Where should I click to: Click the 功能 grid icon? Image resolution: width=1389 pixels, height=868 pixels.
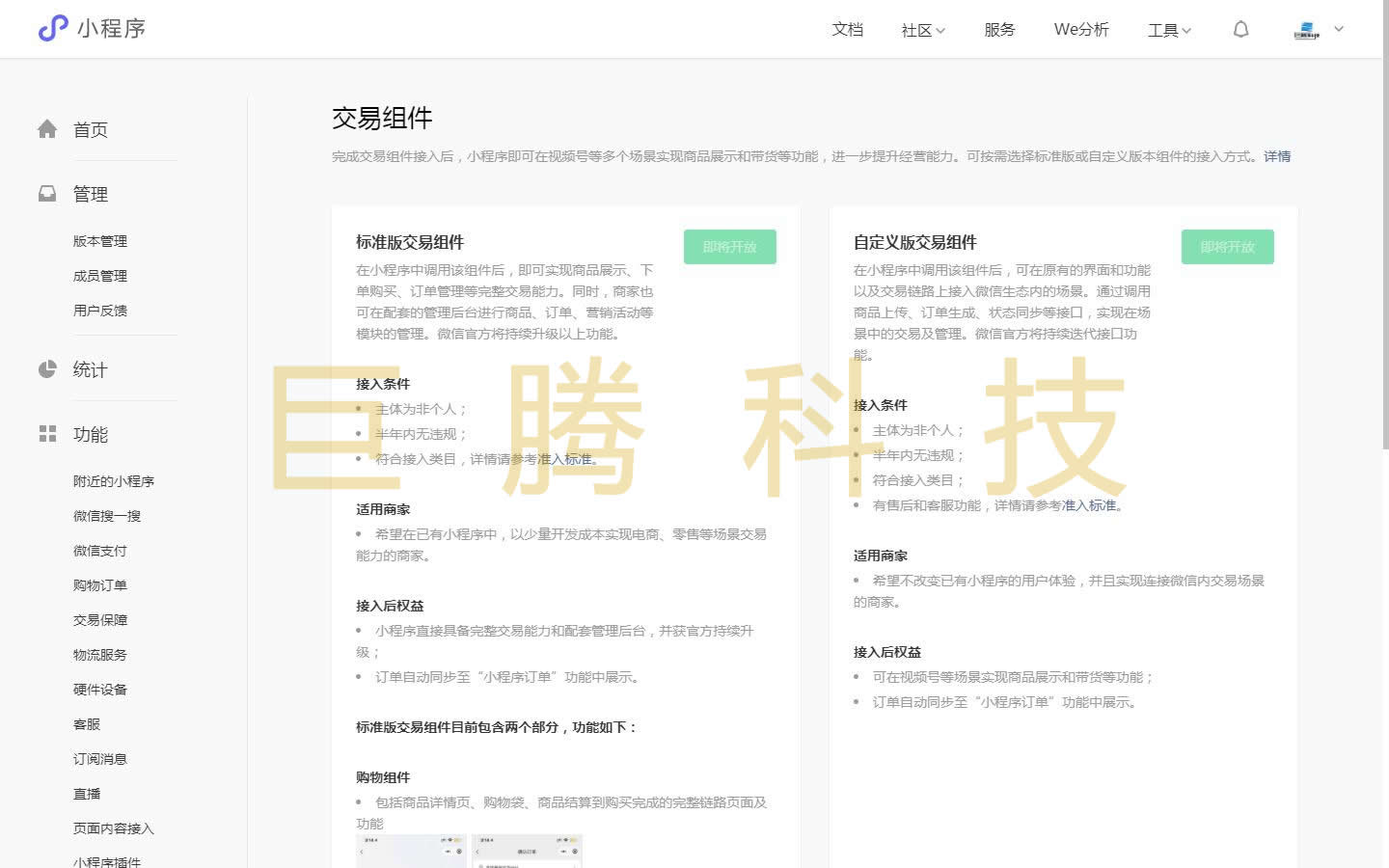[47, 434]
